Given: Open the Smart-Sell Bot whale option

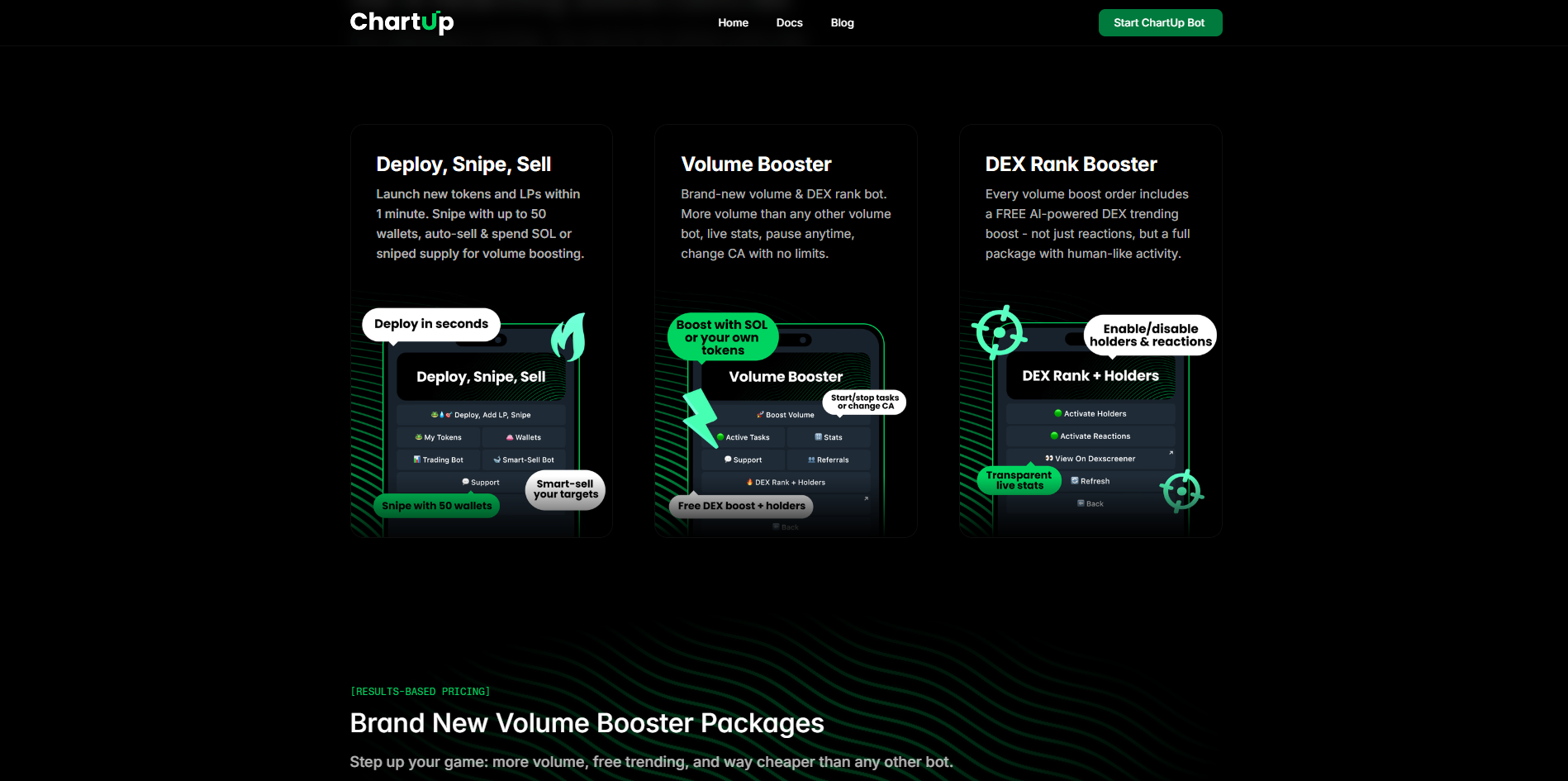Looking at the screenshot, I should 525,459.
